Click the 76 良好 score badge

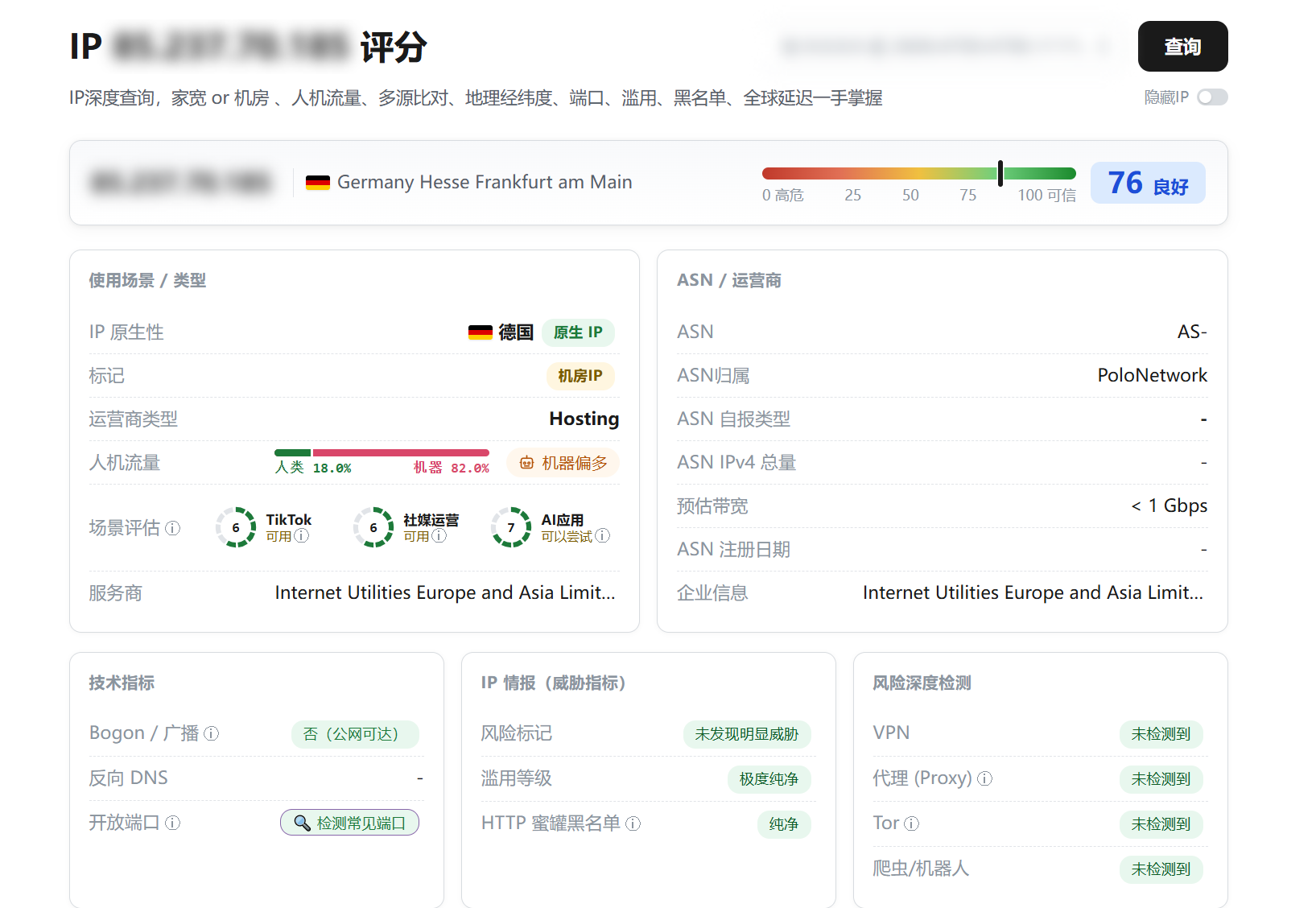[x=1148, y=183]
